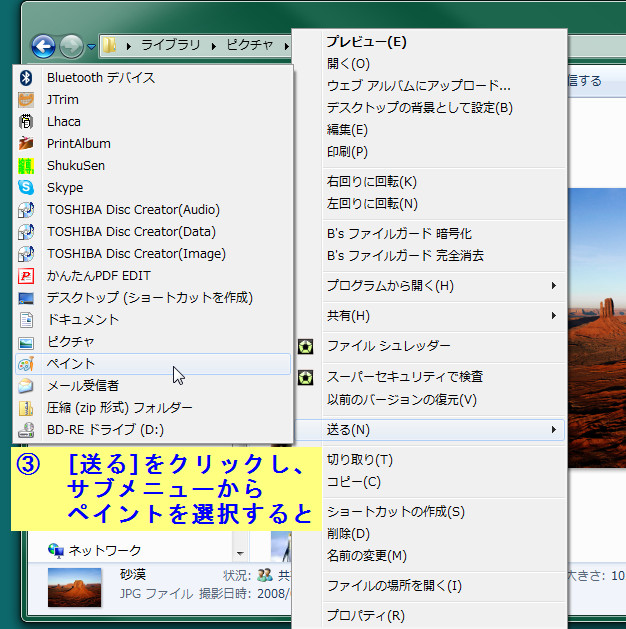The width and height of the screenshot is (626, 629).
Task: Open the recent locations dropdown arrow
Action: click(91, 46)
